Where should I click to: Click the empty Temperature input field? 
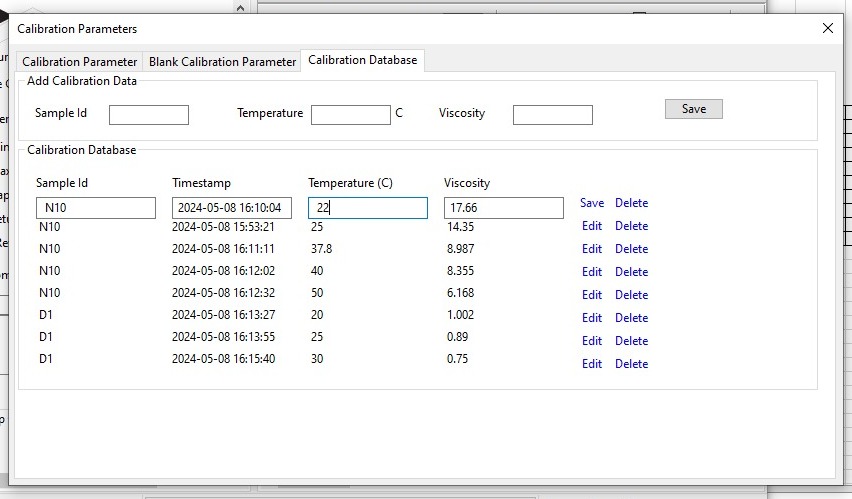(350, 115)
